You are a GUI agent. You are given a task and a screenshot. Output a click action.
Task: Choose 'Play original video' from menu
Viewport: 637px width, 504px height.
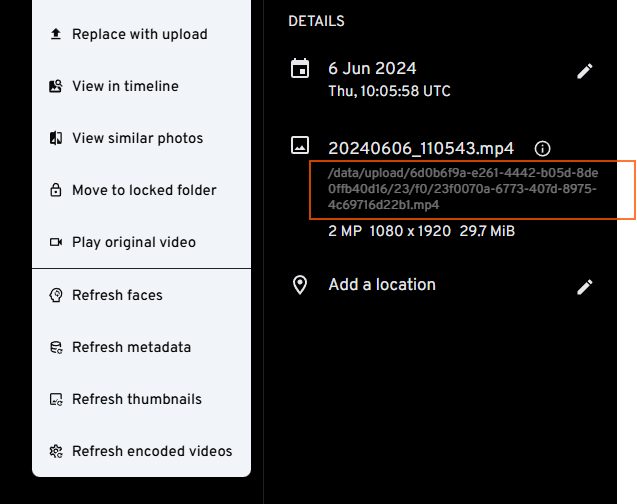coord(134,242)
